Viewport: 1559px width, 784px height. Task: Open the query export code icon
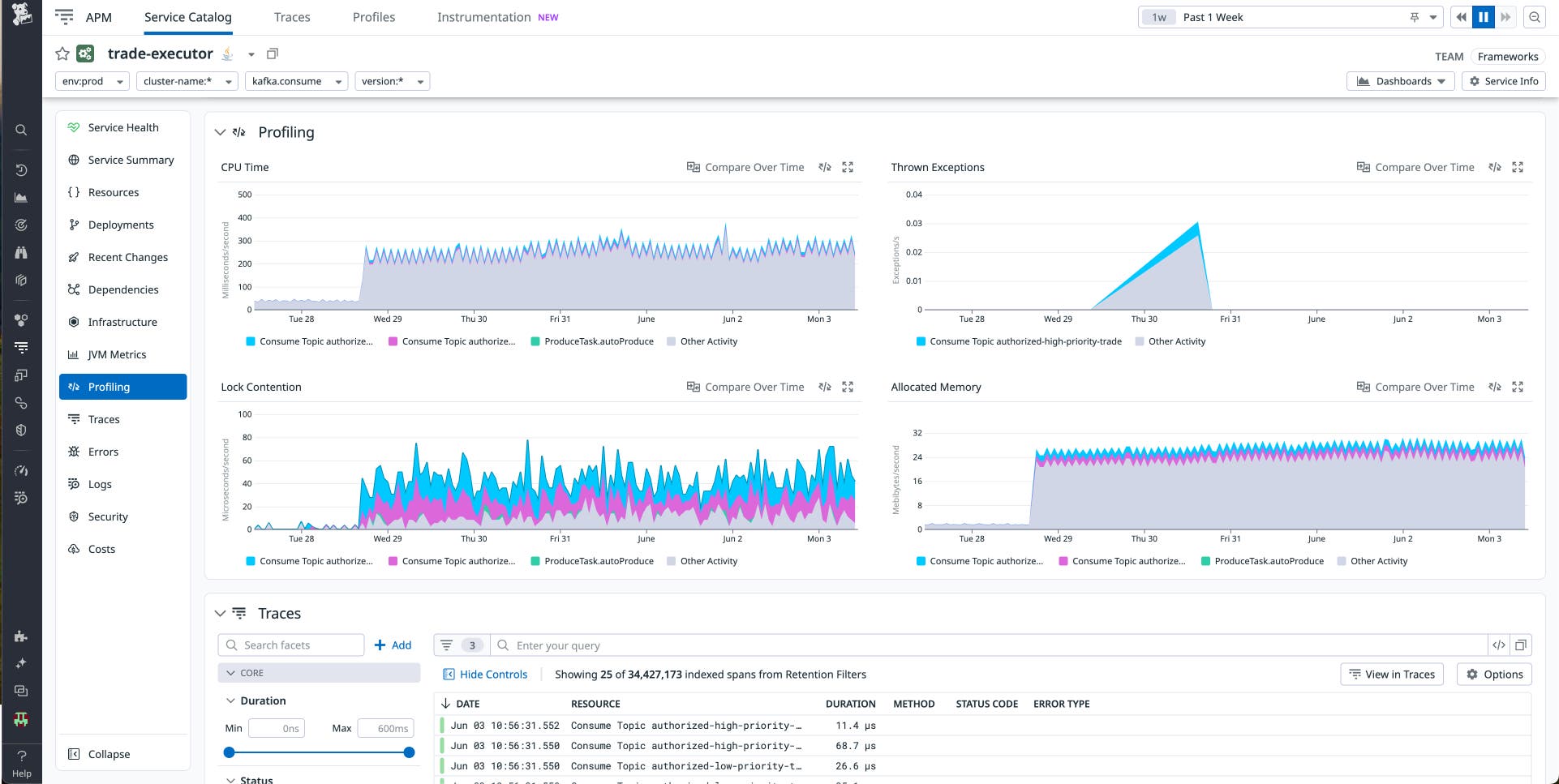tap(1499, 645)
